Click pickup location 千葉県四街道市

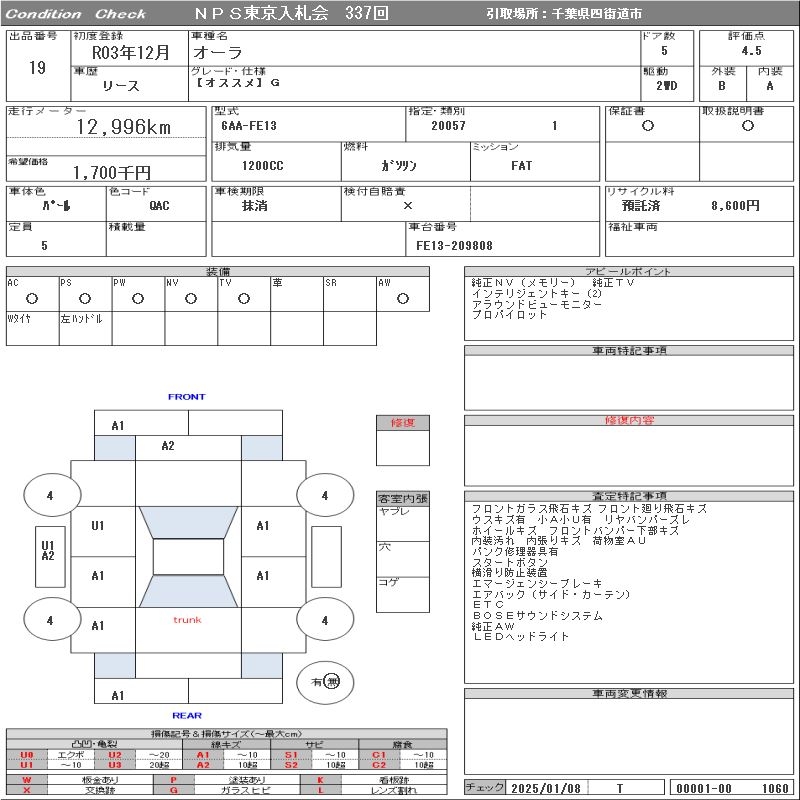pyautogui.click(x=596, y=14)
